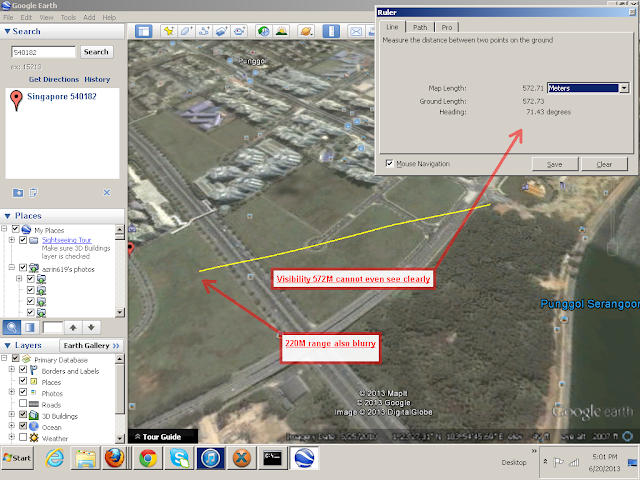Open the Tools menu
Screen dimensions: 640x480
(x=68, y=18)
